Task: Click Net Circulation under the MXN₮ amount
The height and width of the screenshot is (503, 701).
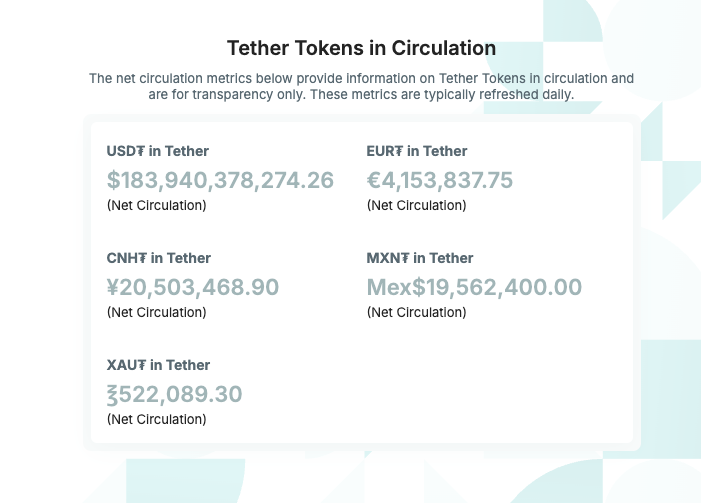Action: click(x=416, y=312)
